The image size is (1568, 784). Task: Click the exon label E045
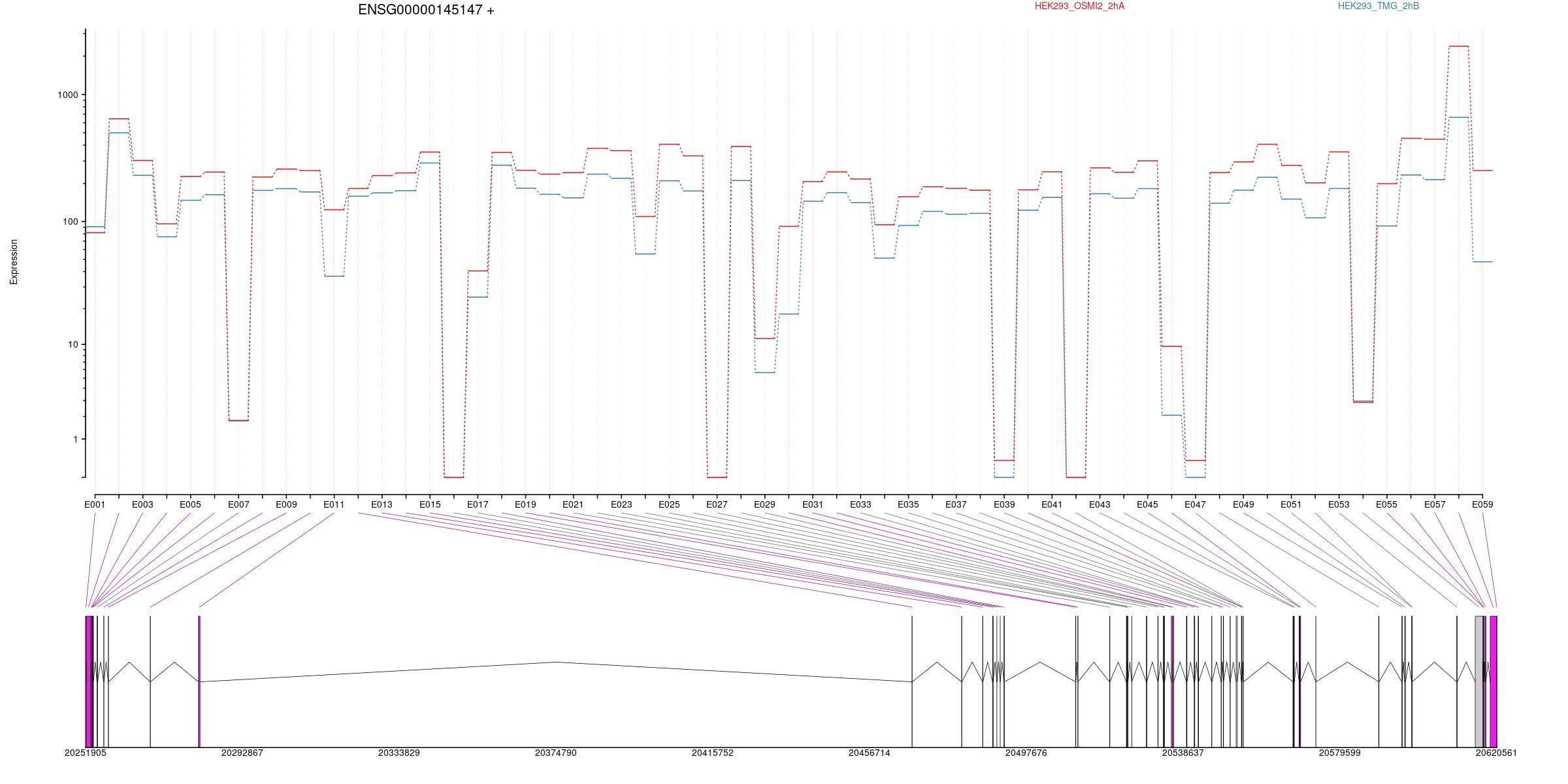coord(1147,504)
